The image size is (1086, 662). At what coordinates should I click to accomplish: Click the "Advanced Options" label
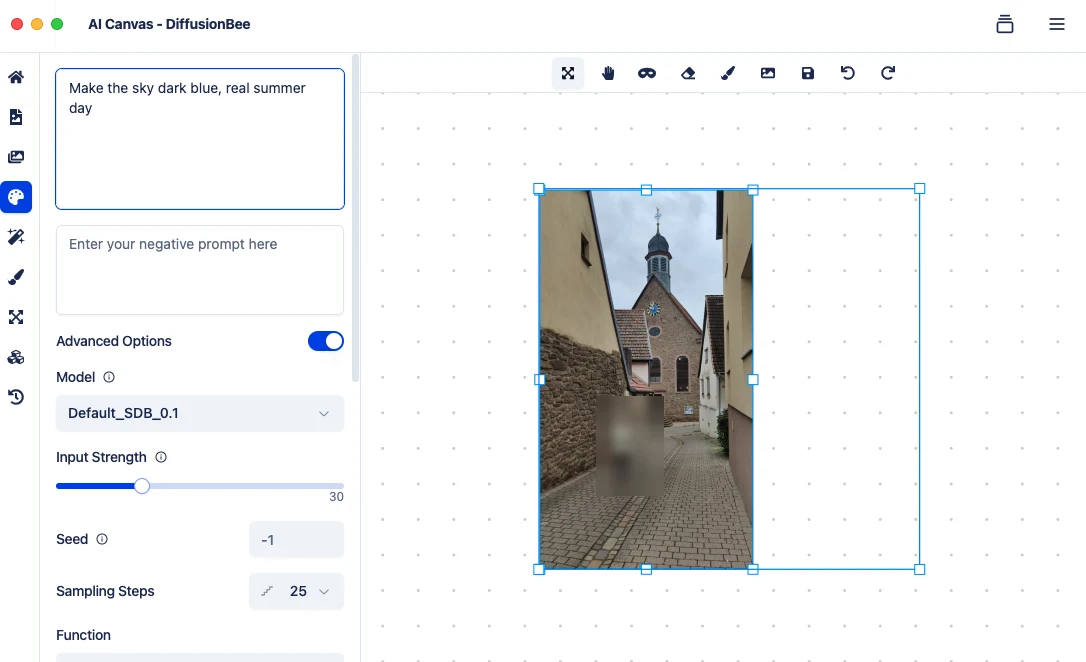coord(114,341)
